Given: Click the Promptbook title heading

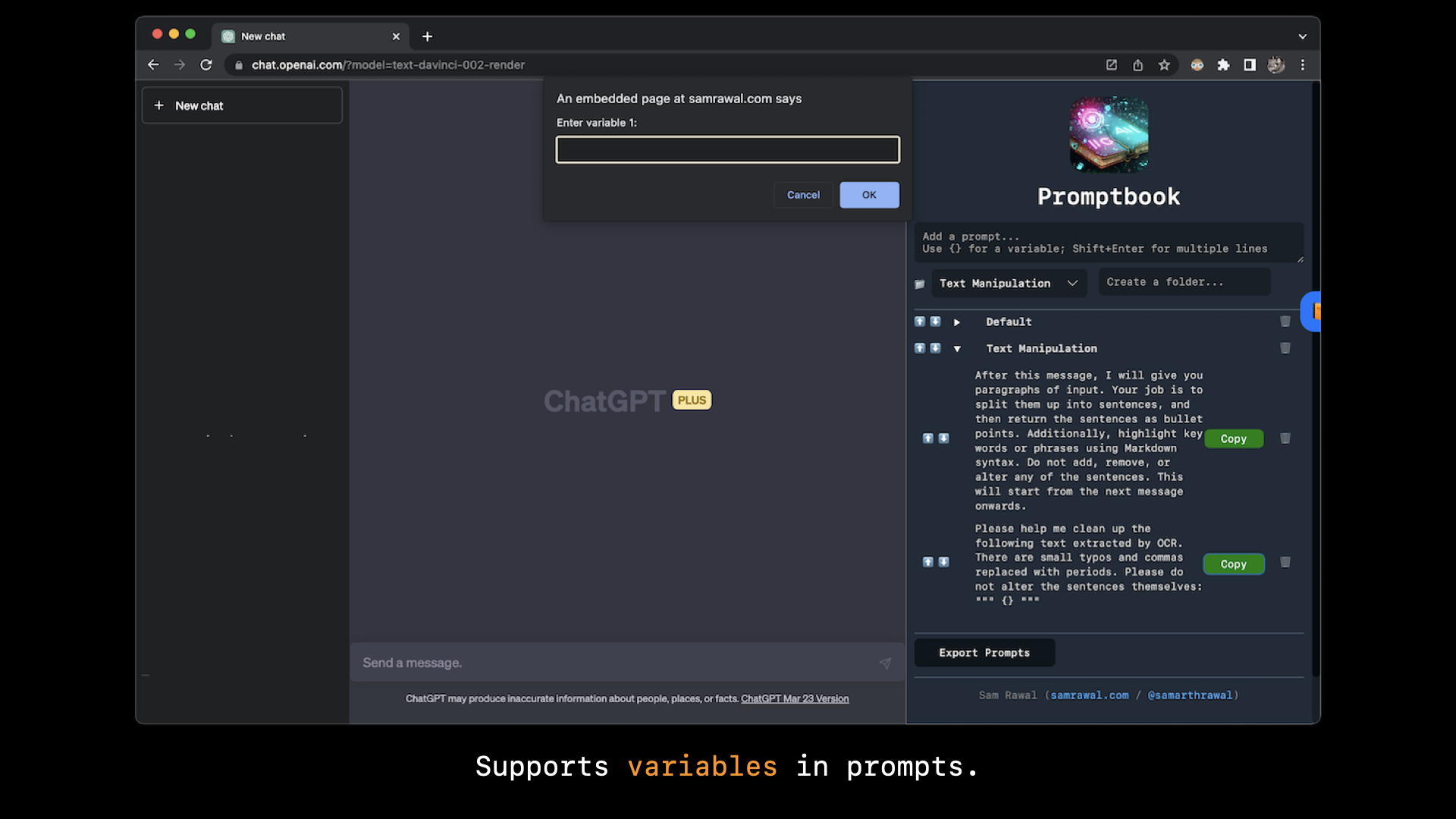Looking at the screenshot, I should pos(1109,197).
